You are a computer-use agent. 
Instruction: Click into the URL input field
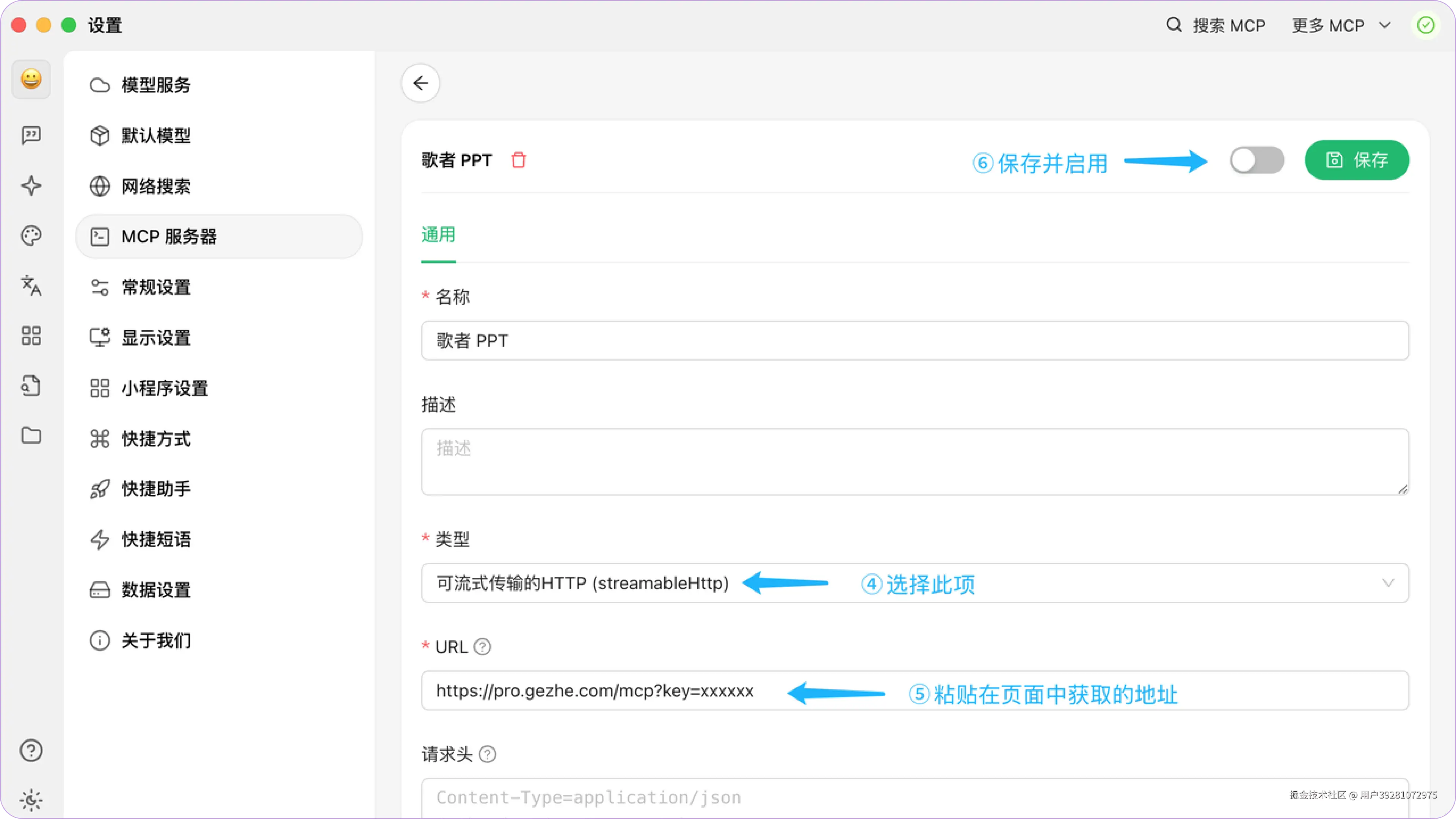coord(593,691)
